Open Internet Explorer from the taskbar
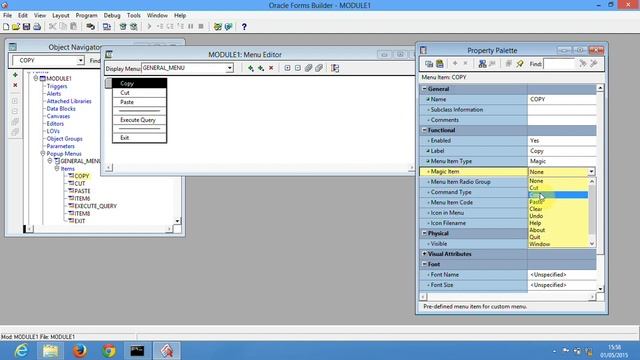Viewport: 640px width, 360px height. click(21, 351)
